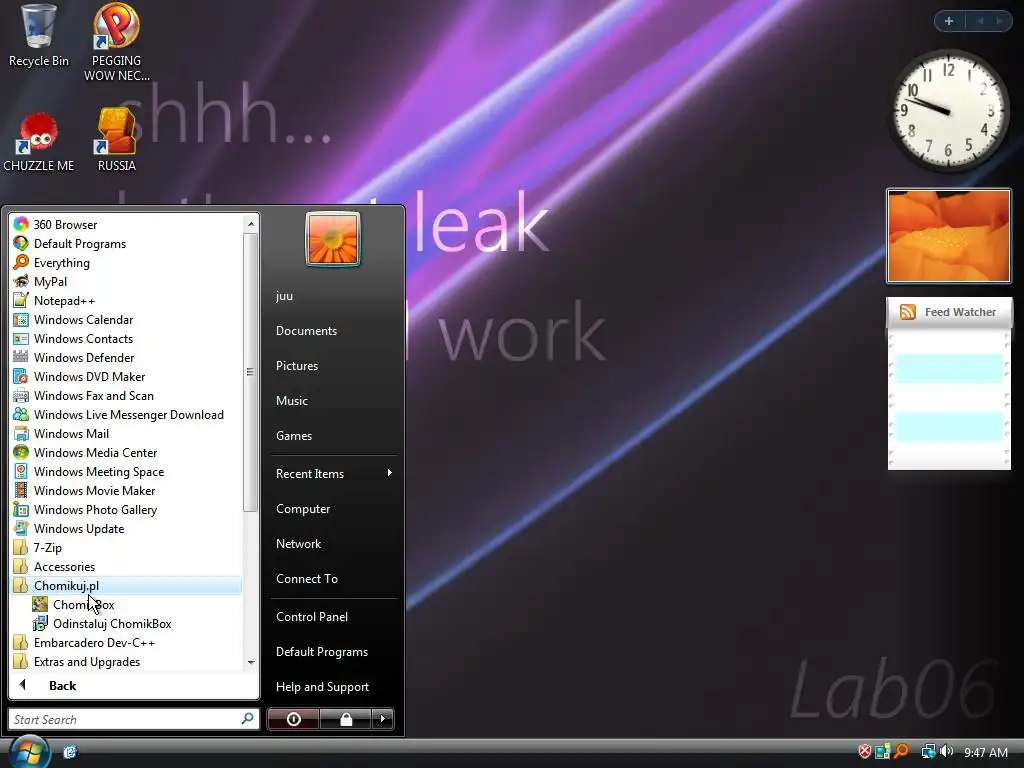Image resolution: width=1024 pixels, height=768 pixels.
Task: Open Default Programs in the programs list
Action: coord(127,244)
